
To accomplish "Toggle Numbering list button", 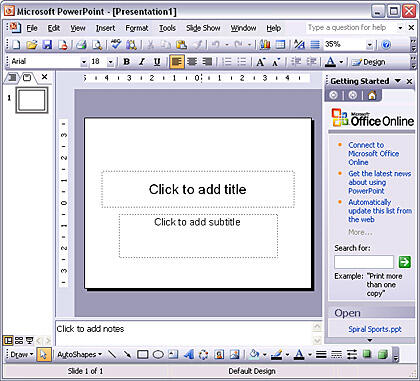I will coord(227,62).
